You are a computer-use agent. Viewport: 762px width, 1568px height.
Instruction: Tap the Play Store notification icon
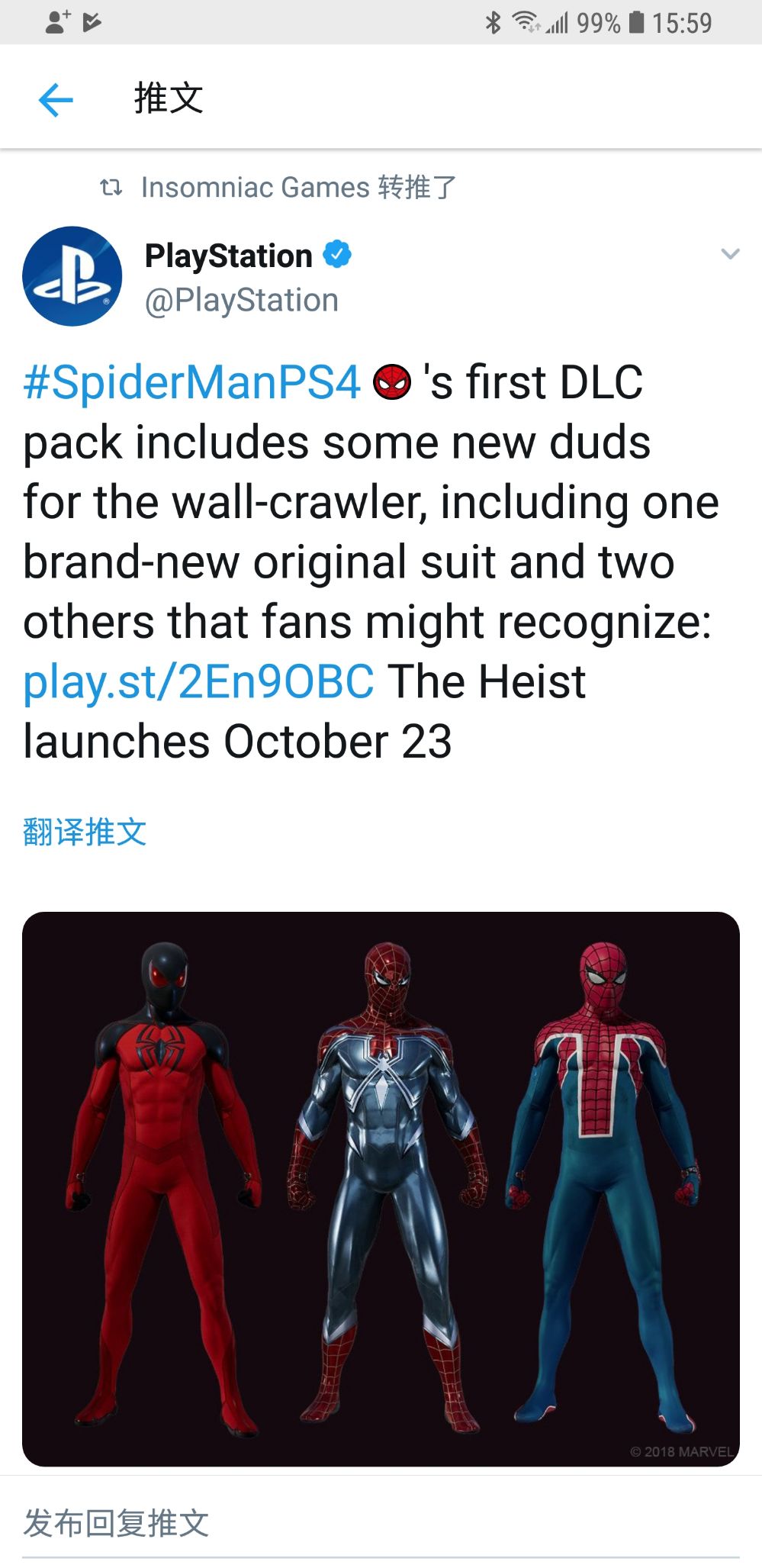pyautogui.click(x=92, y=22)
